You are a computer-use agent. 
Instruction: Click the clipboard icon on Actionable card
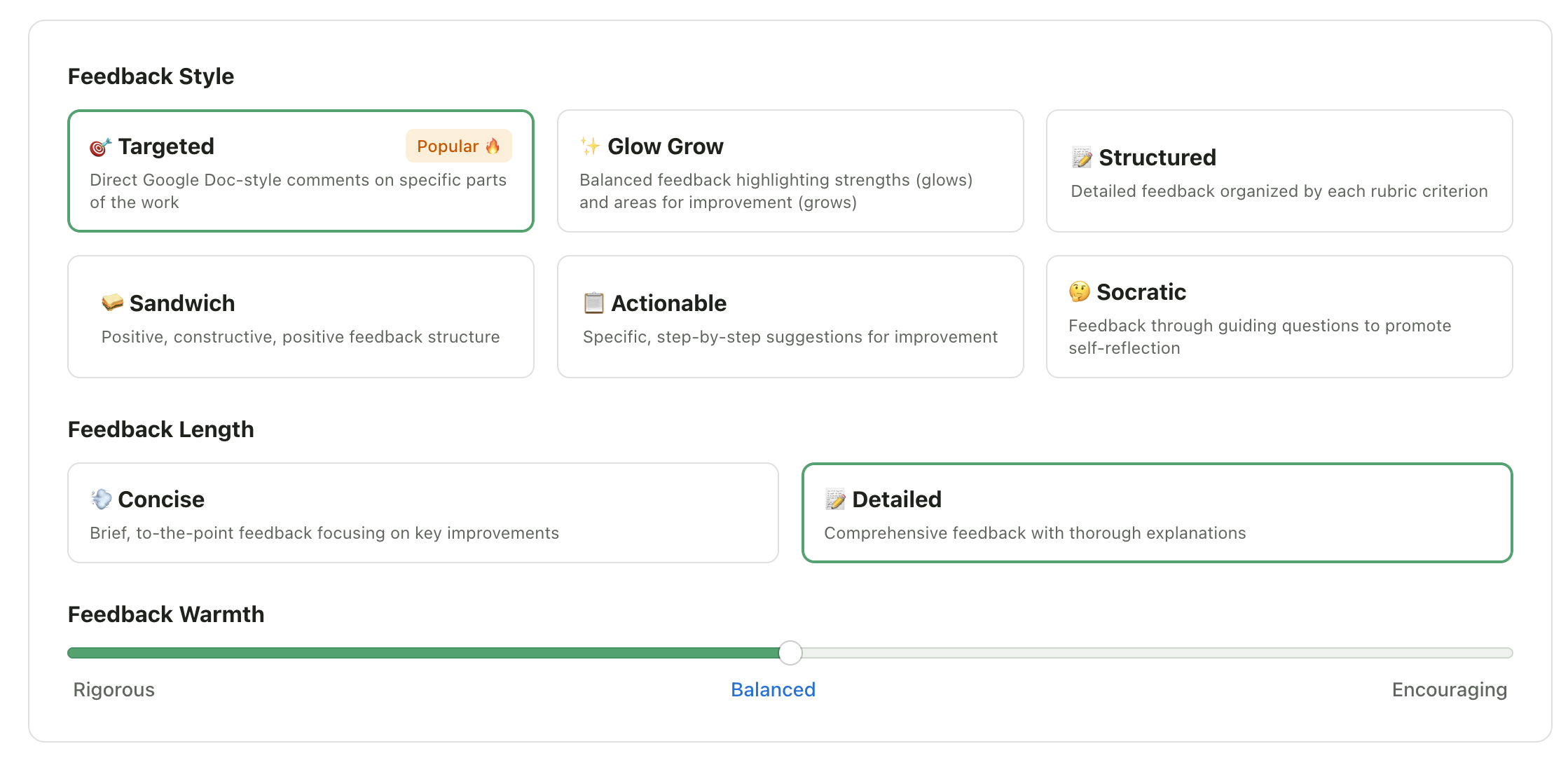(x=593, y=303)
